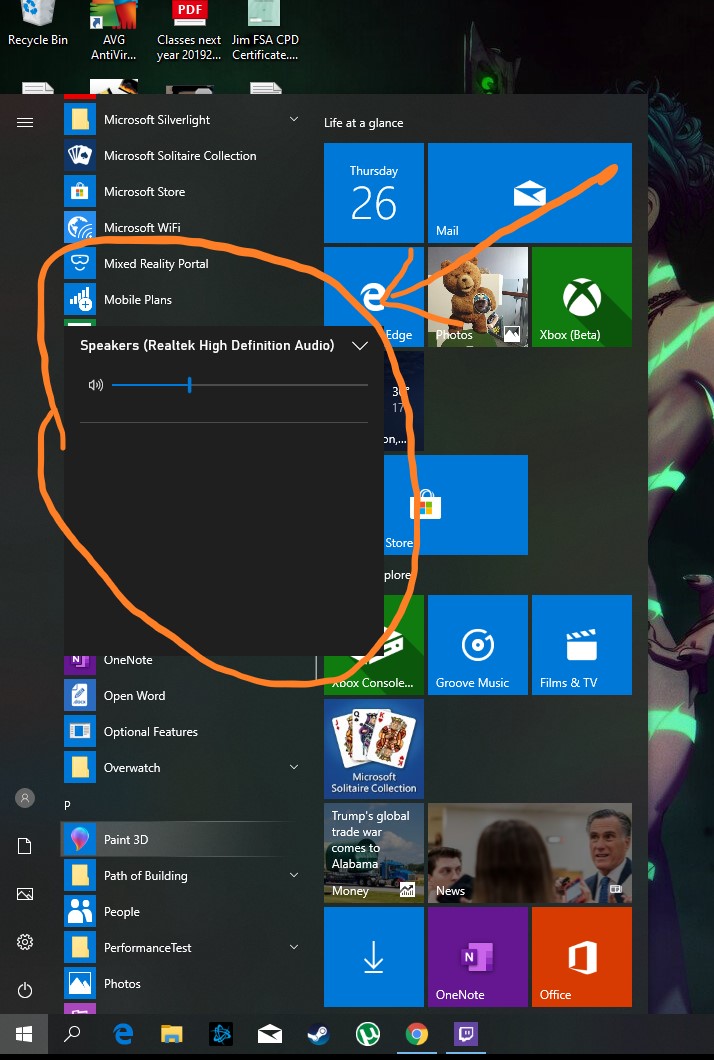Click the download arrow tile
714x1060 pixels.
pos(374,957)
